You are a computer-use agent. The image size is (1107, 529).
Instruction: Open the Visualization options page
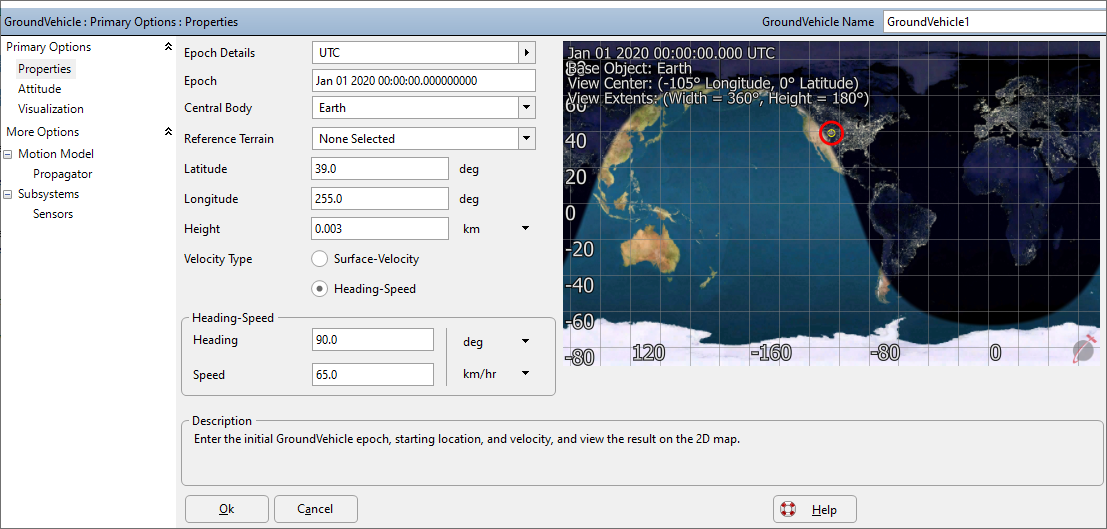(x=51, y=109)
